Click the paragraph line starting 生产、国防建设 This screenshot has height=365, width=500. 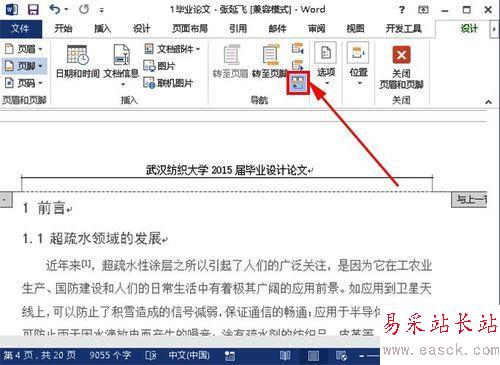pos(227,288)
